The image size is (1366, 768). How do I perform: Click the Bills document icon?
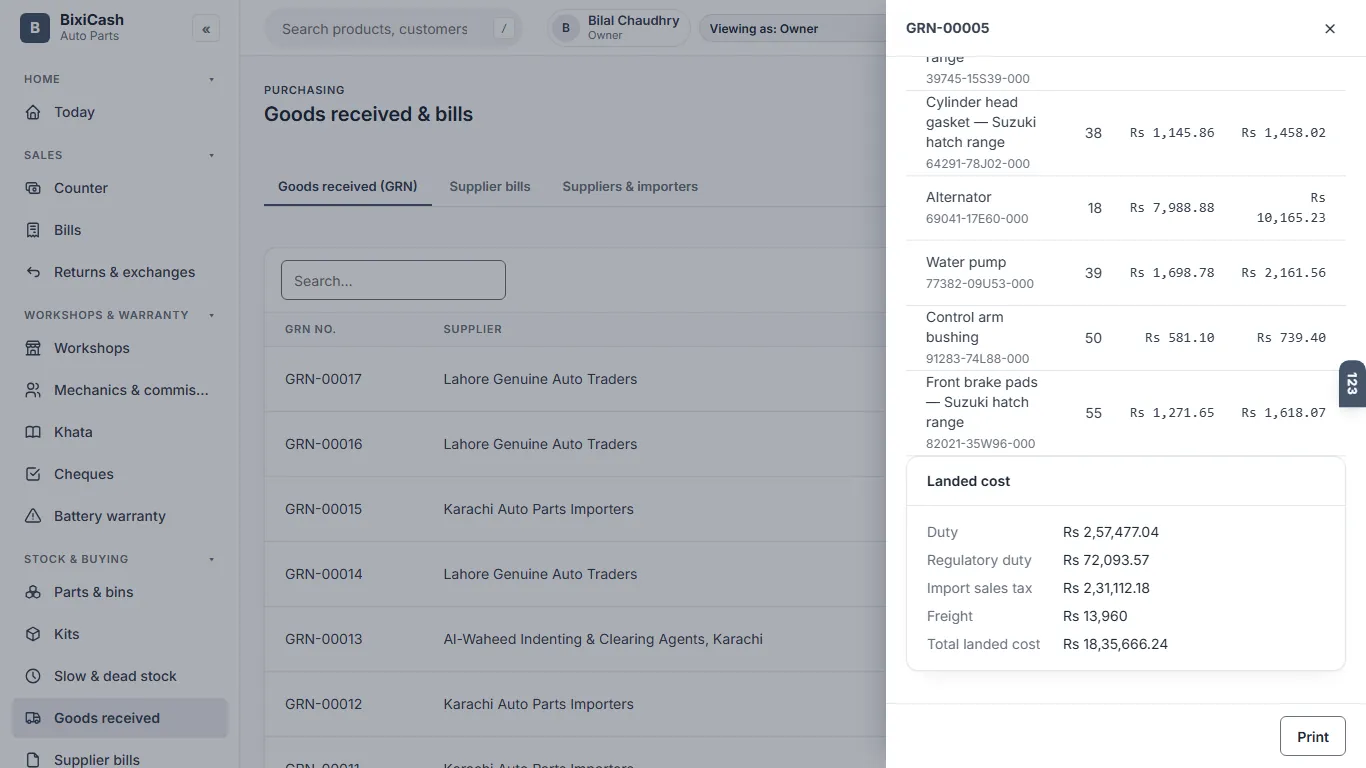pyautogui.click(x=33, y=230)
